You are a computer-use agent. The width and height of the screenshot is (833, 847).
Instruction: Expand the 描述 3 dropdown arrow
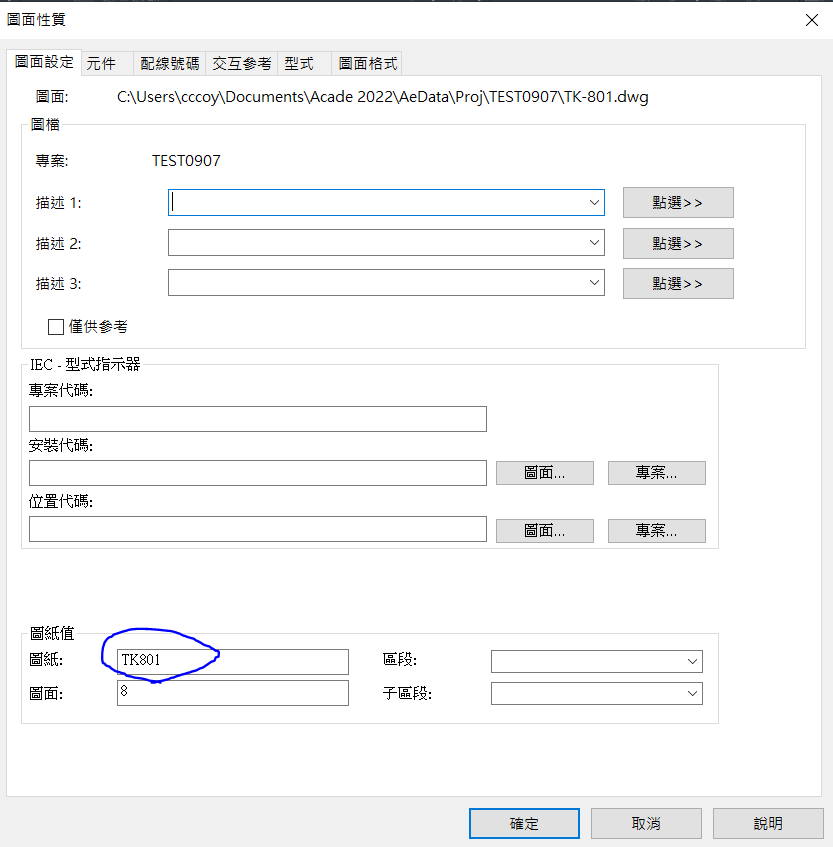point(594,283)
